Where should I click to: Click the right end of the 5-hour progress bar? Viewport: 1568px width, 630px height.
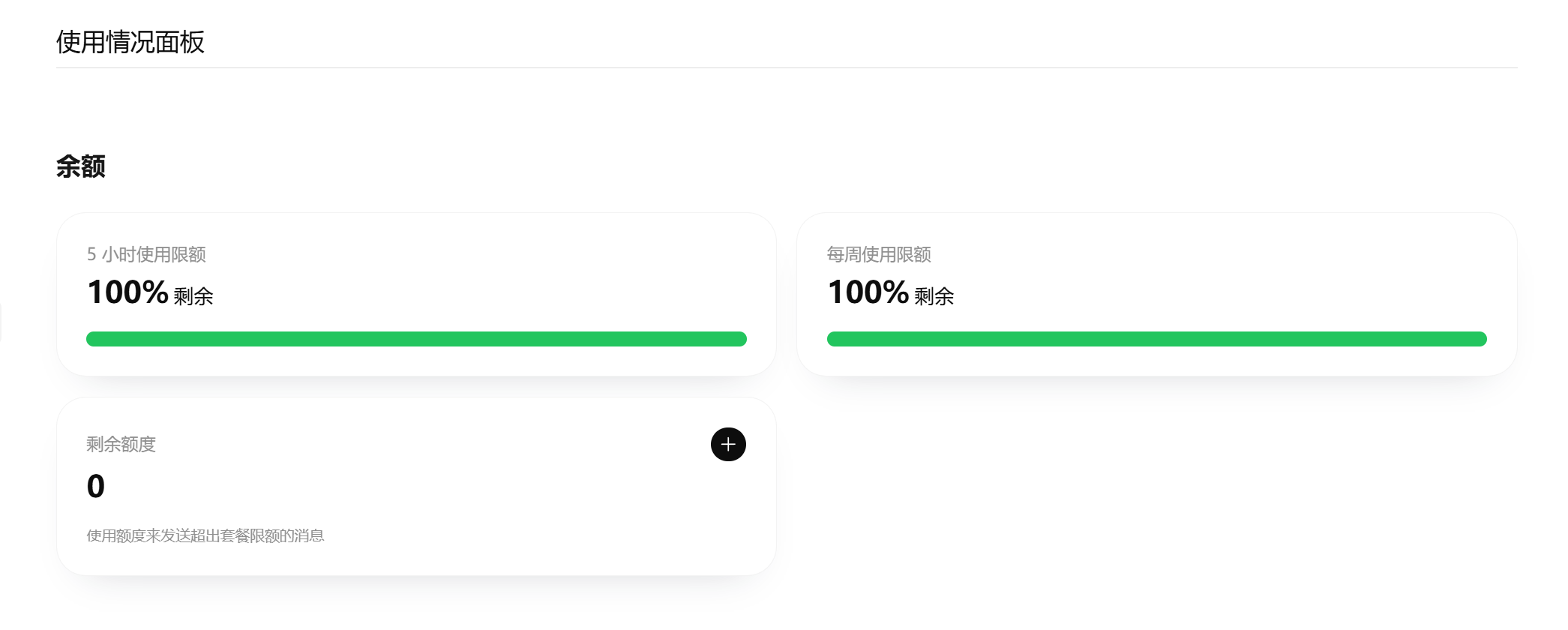(x=739, y=339)
